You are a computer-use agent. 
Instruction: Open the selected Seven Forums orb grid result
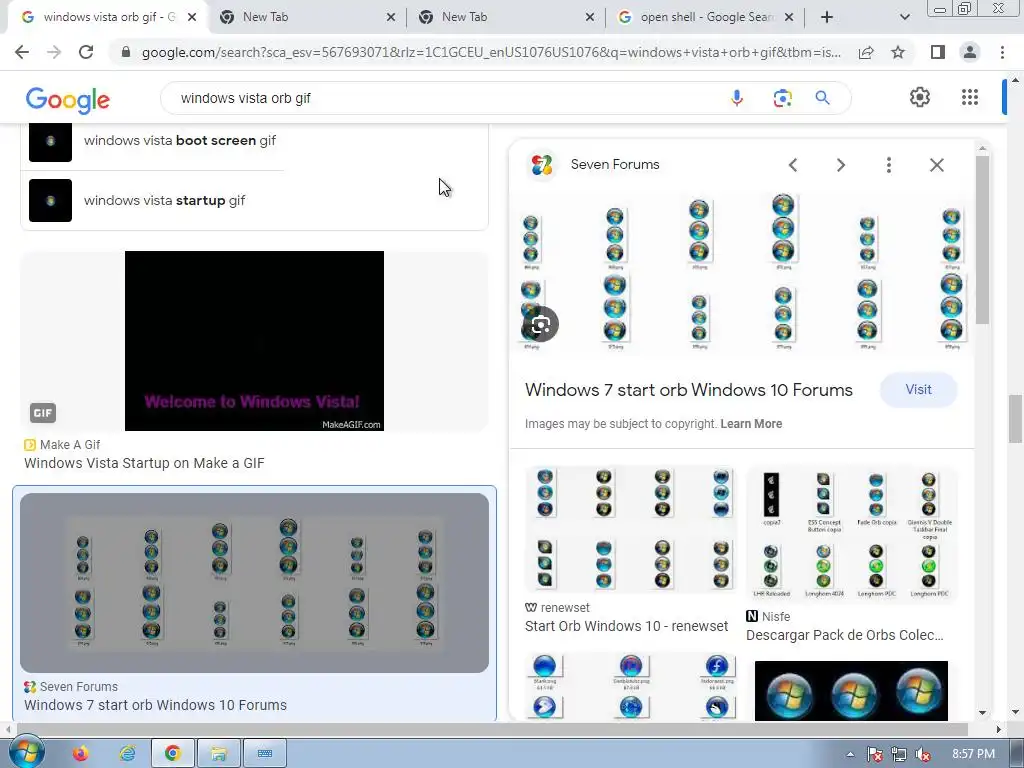(254, 583)
